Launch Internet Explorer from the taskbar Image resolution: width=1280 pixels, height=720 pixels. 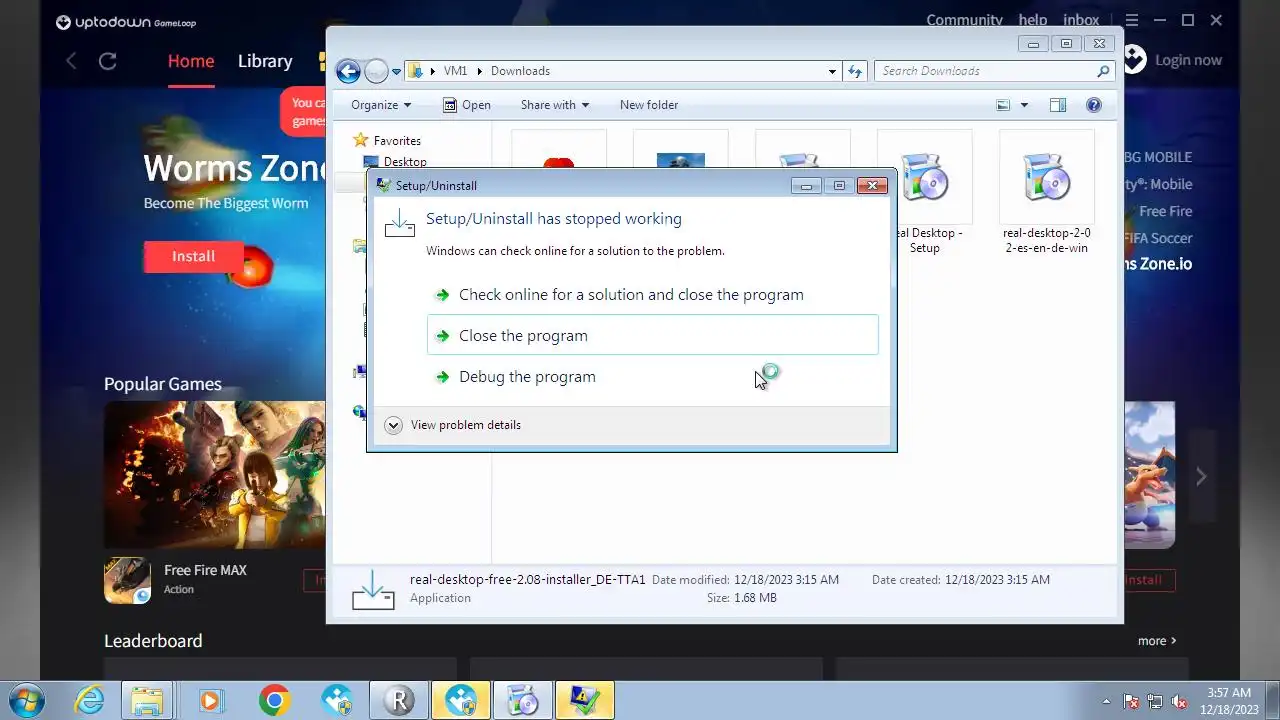point(89,700)
